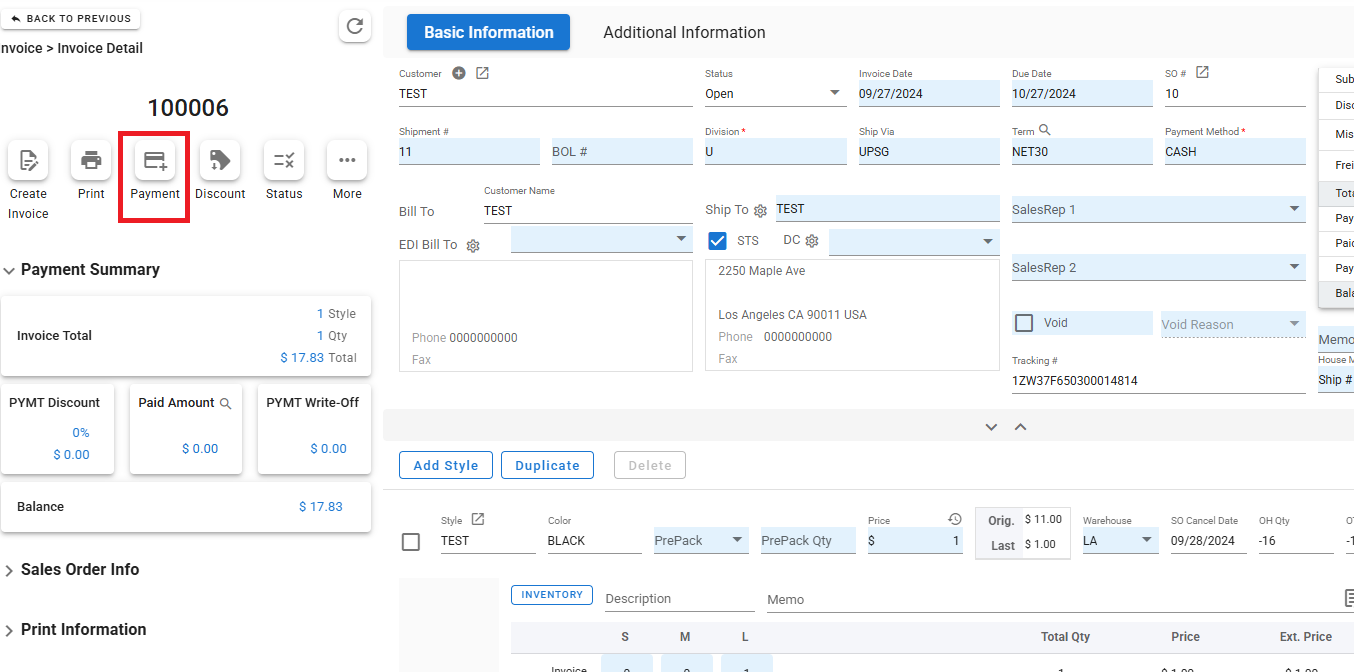Click the Invoice Date field

coord(929,93)
